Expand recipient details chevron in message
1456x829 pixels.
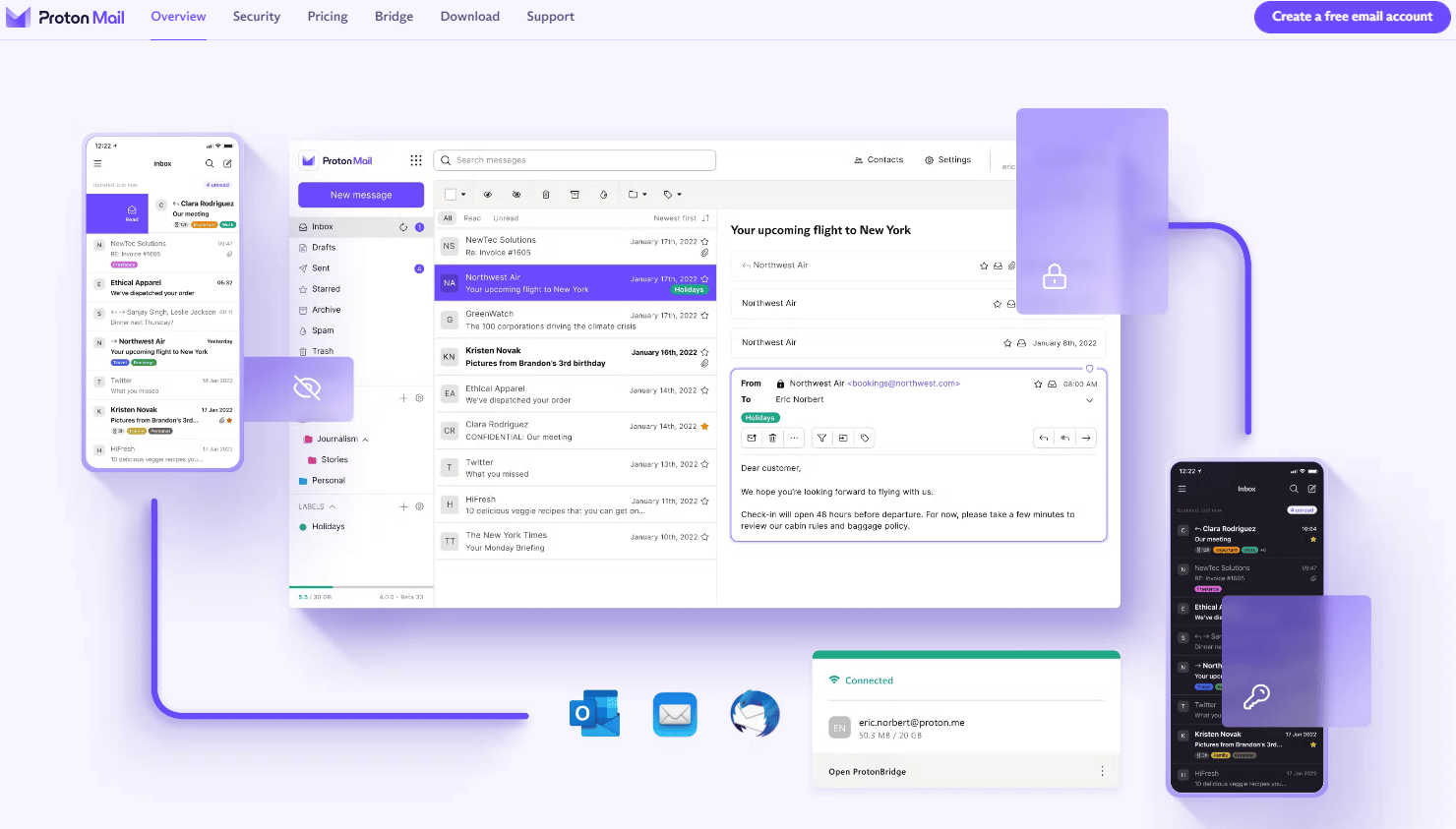(x=1089, y=400)
